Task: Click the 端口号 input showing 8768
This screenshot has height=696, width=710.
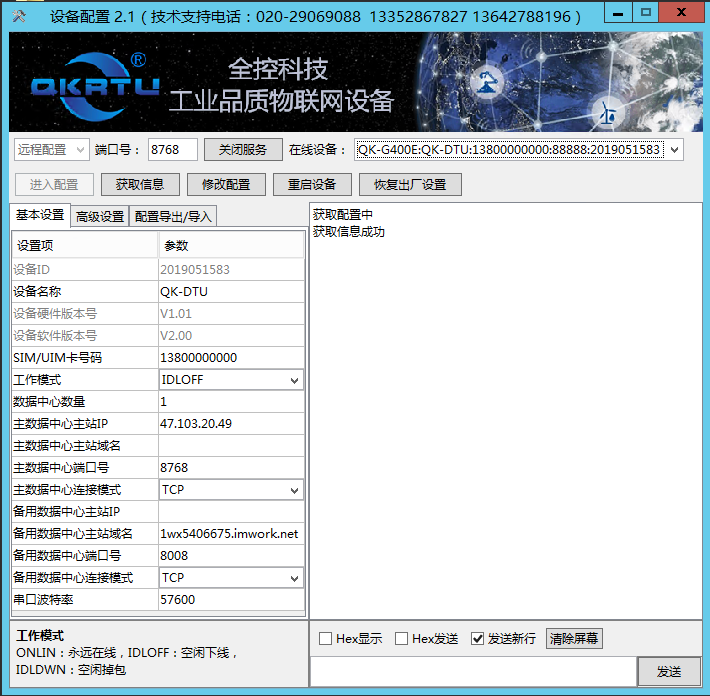Action: pos(173,149)
